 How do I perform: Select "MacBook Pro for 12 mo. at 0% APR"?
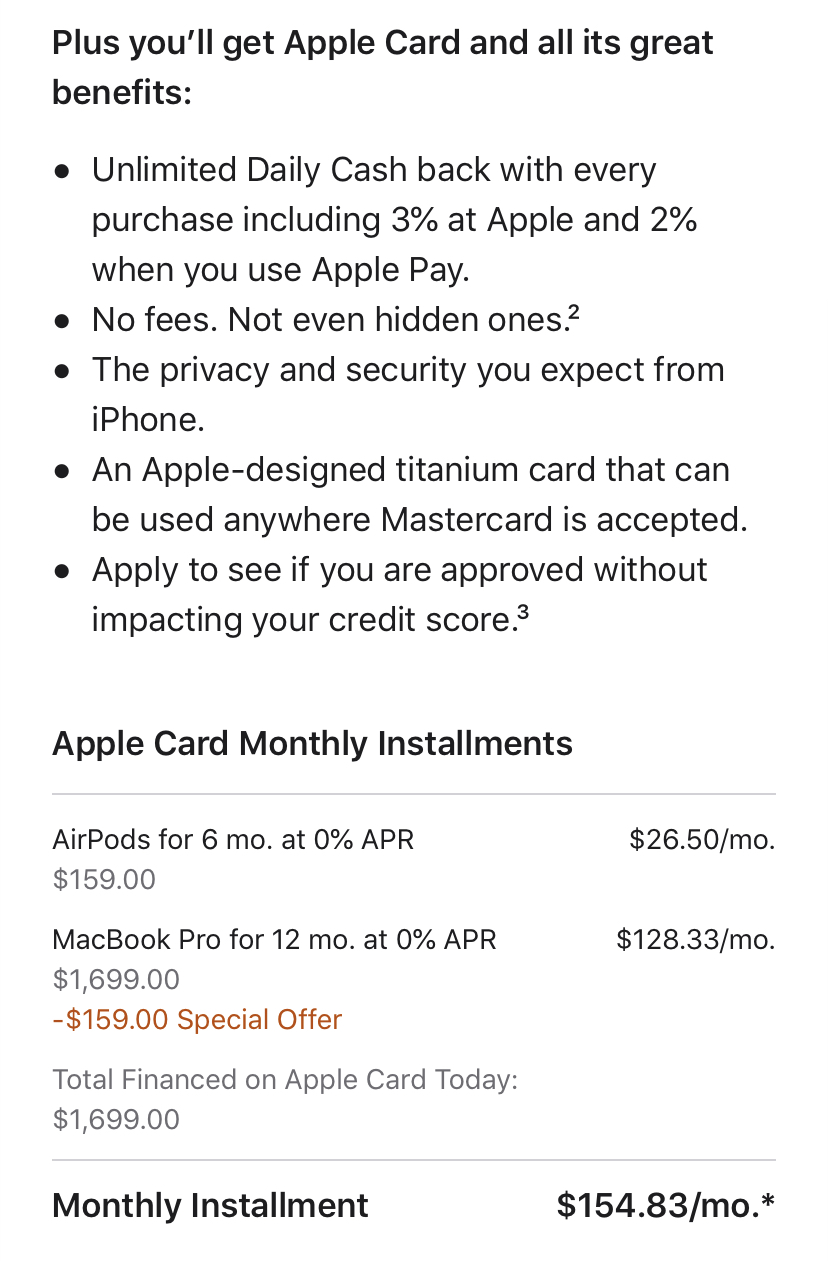274,940
